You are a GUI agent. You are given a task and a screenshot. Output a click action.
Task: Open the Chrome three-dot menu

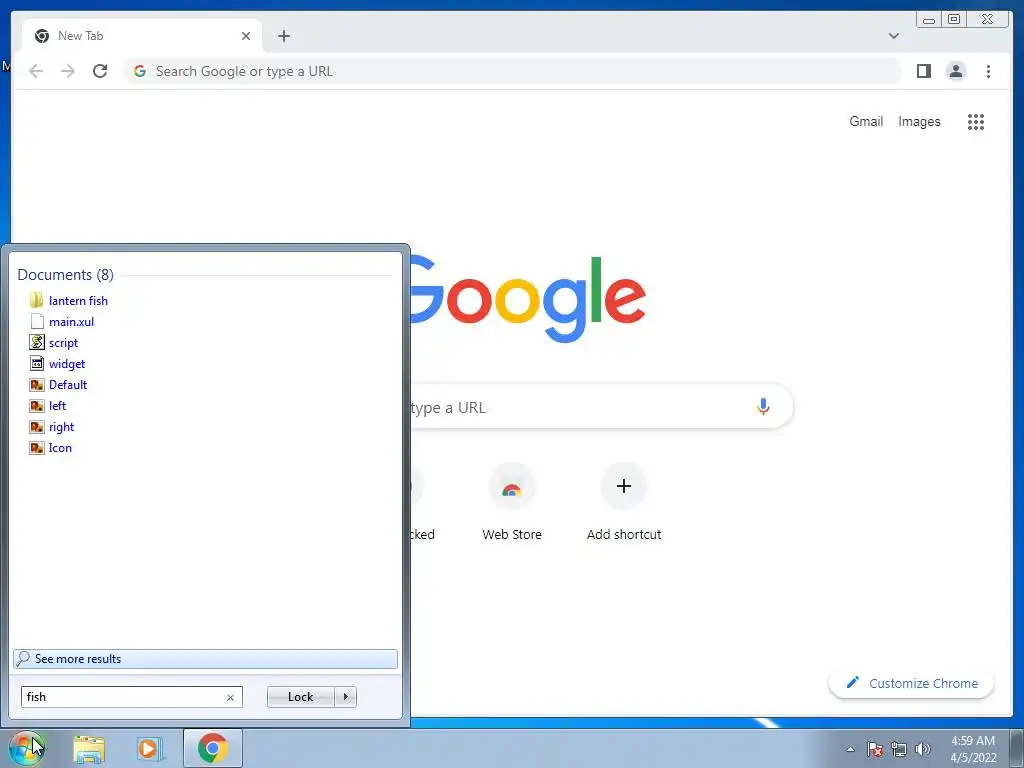tap(988, 71)
